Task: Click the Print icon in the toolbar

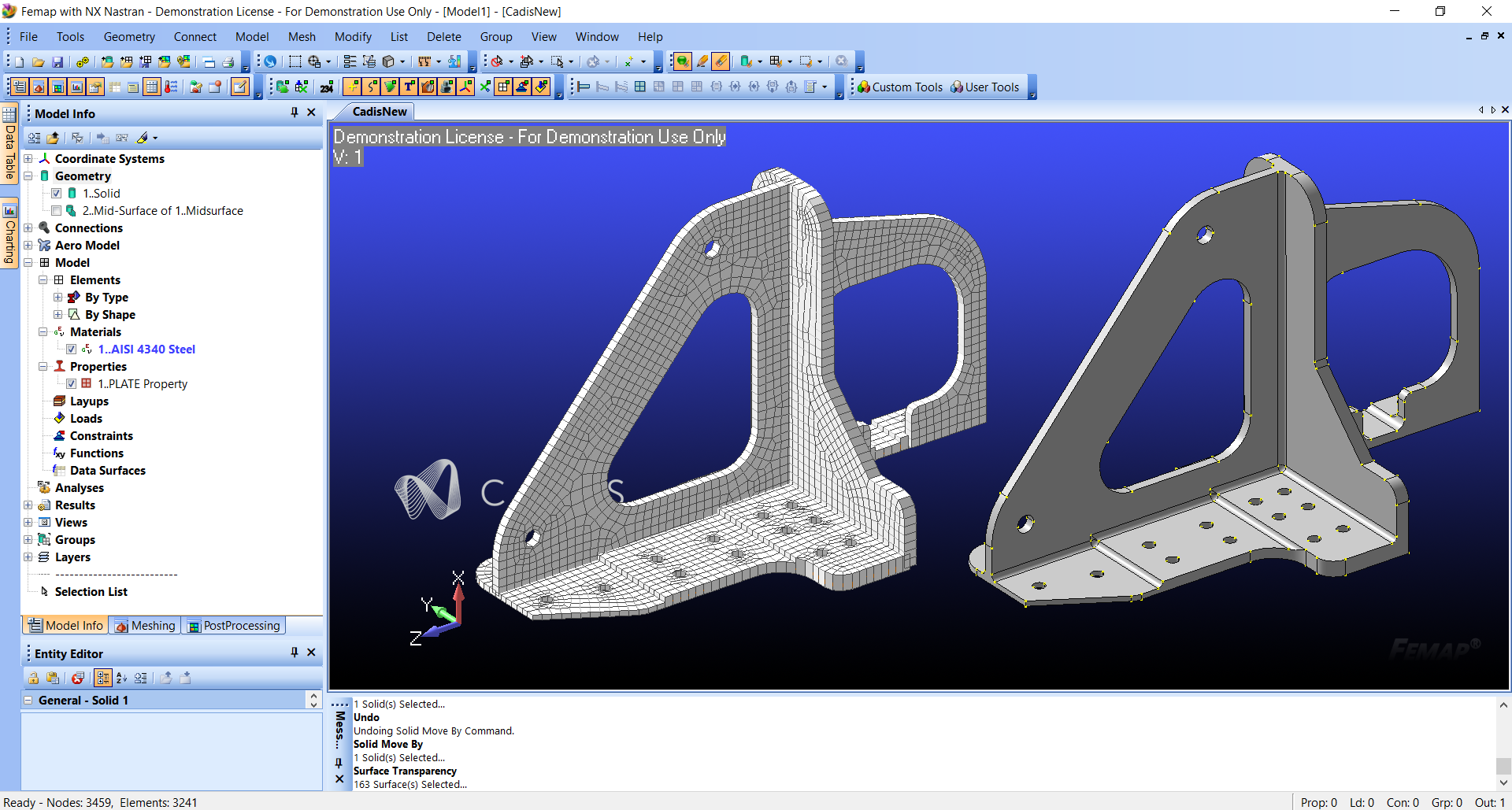Action: point(228,61)
